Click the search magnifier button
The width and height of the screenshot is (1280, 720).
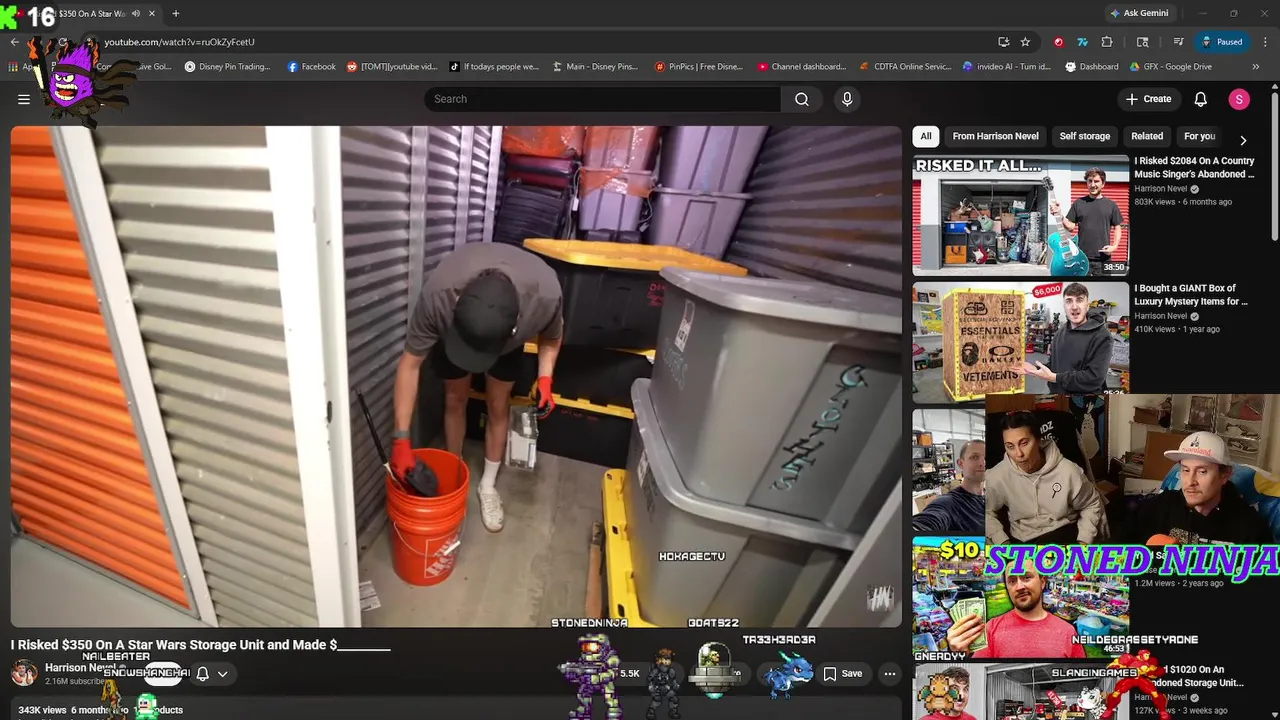coord(802,99)
